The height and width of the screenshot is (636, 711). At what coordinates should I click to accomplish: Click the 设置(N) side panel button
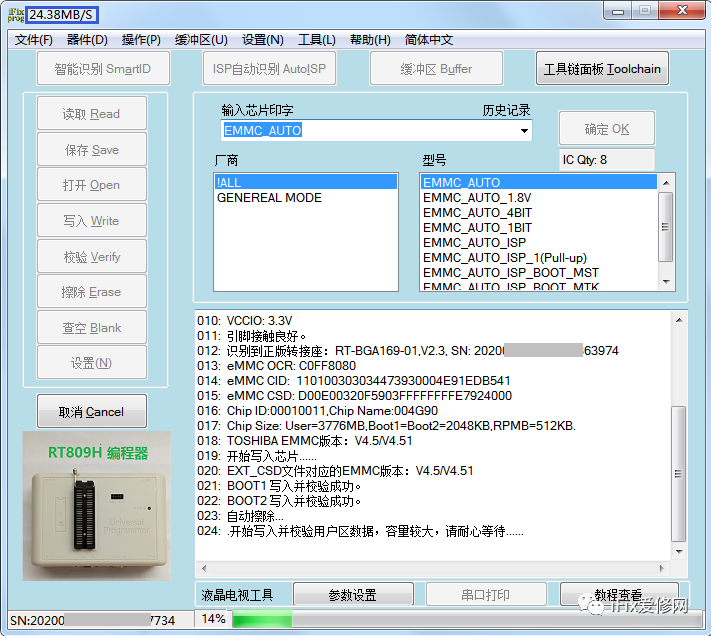pyautogui.click(x=92, y=363)
